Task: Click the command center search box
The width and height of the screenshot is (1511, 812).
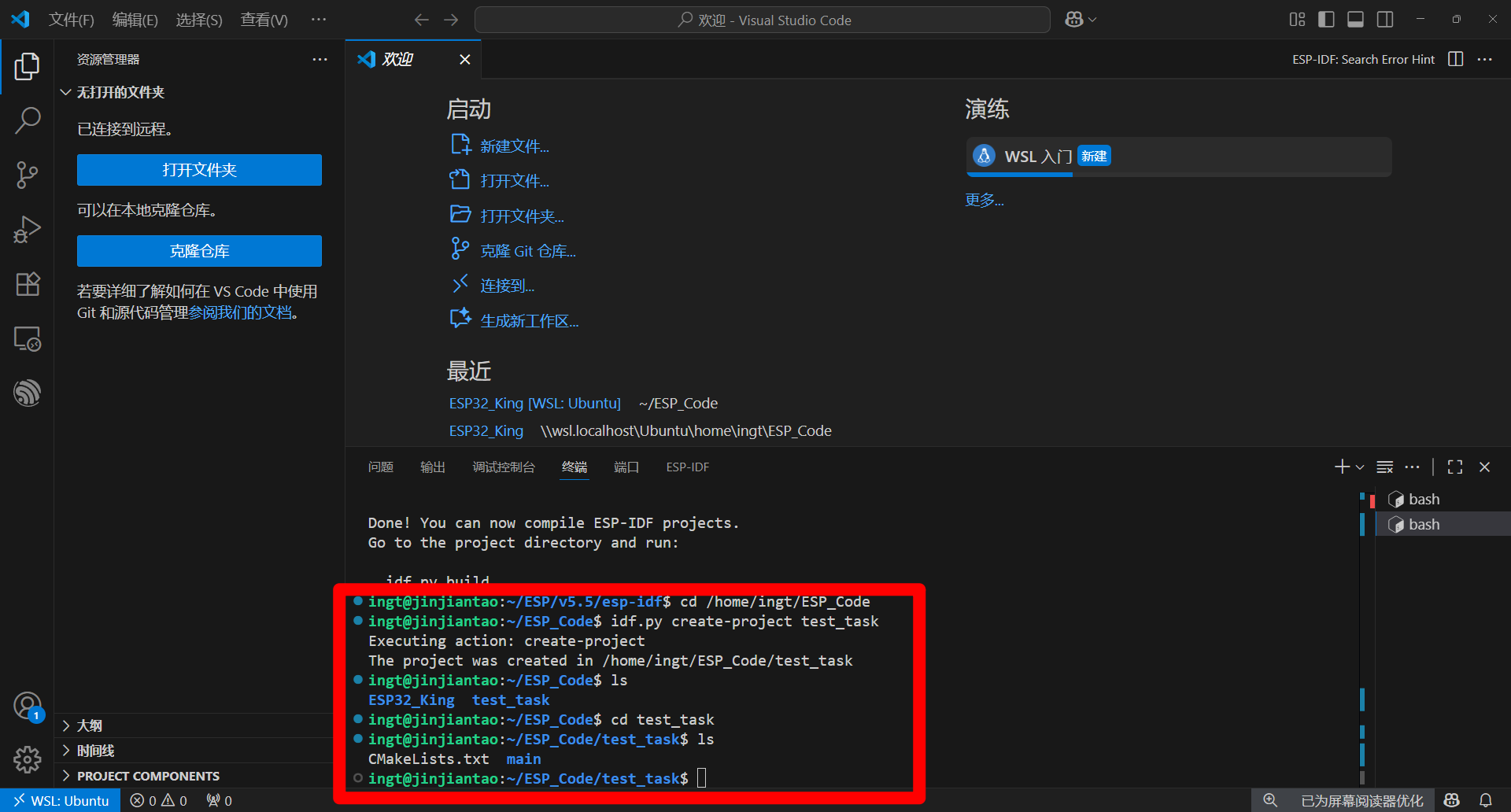Action: pos(763,20)
